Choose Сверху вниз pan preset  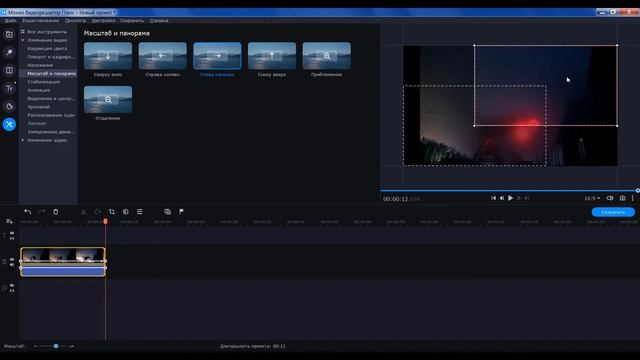108,56
